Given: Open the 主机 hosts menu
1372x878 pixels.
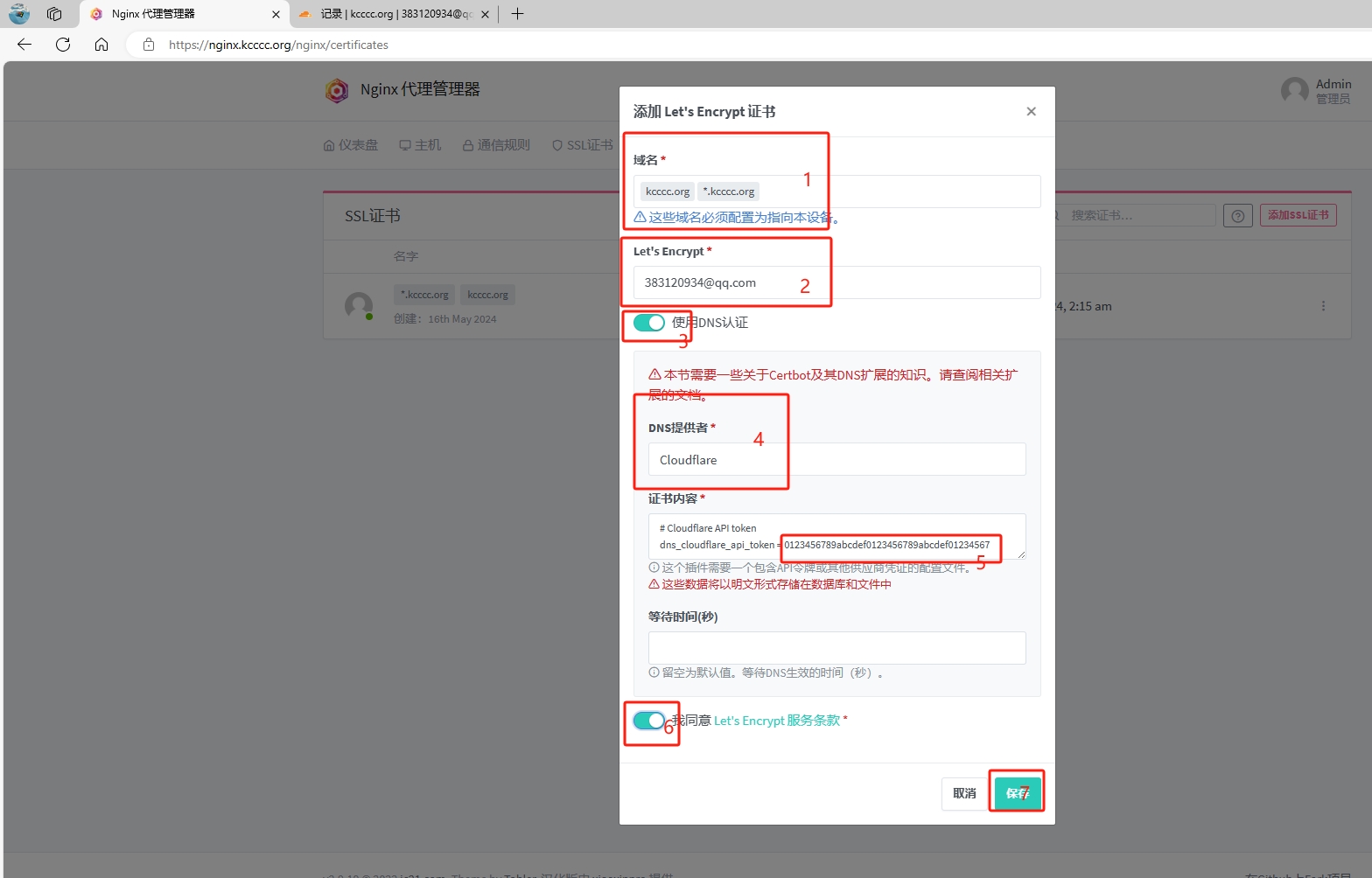Looking at the screenshot, I should (420, 145).
